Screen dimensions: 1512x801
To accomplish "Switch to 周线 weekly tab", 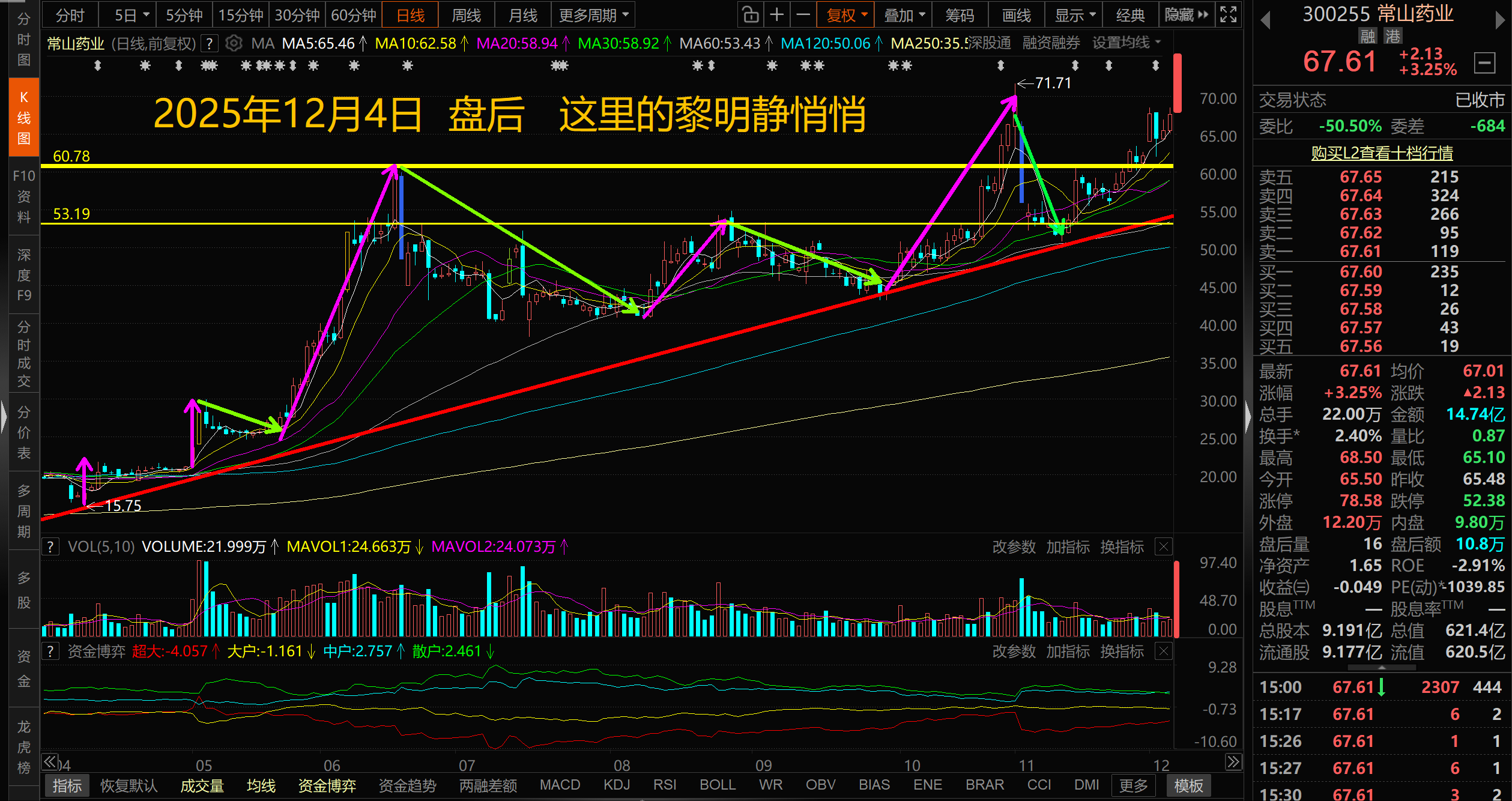I will [x=466, y=15].
